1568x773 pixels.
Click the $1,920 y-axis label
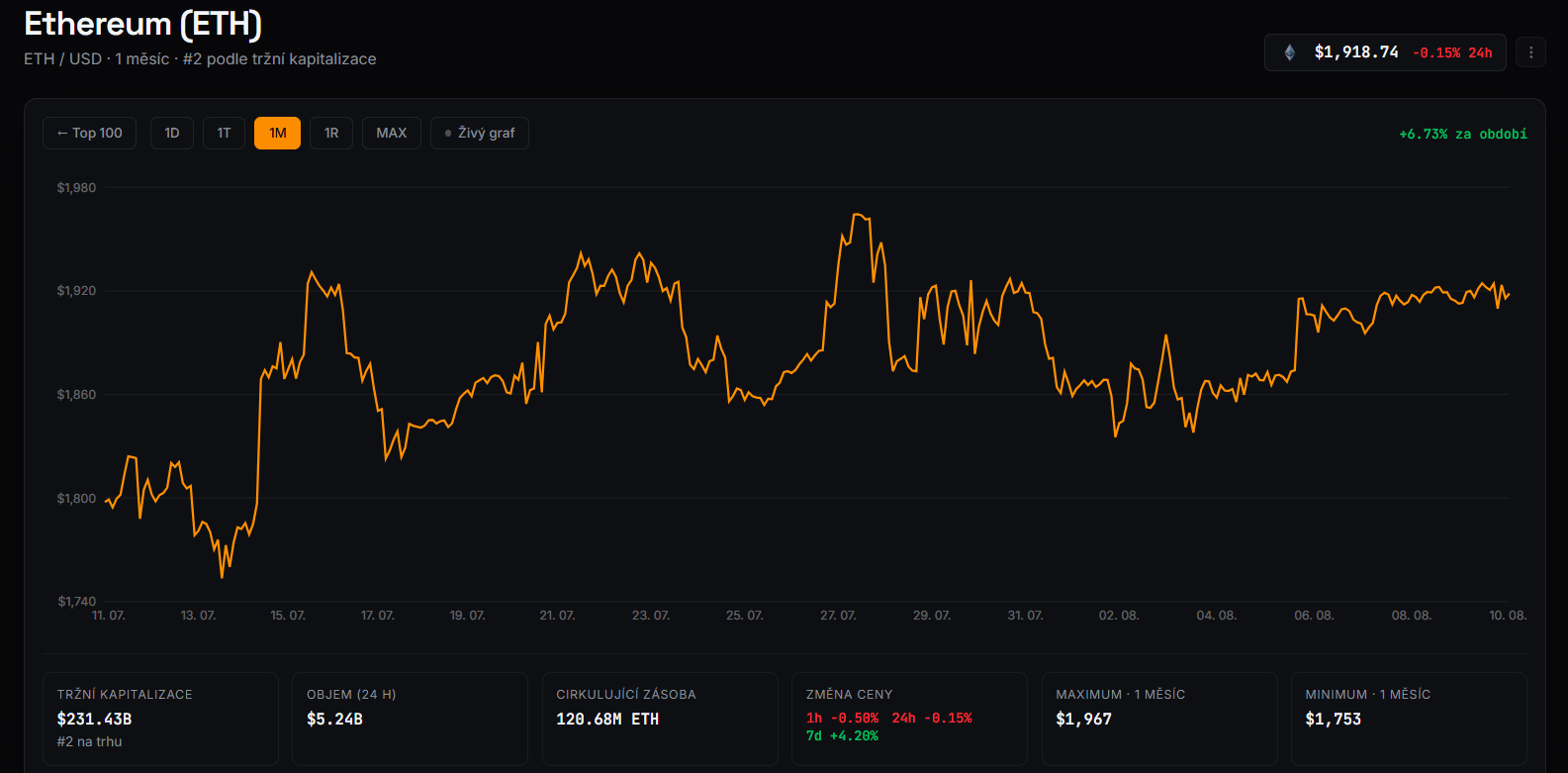(77, 291)
